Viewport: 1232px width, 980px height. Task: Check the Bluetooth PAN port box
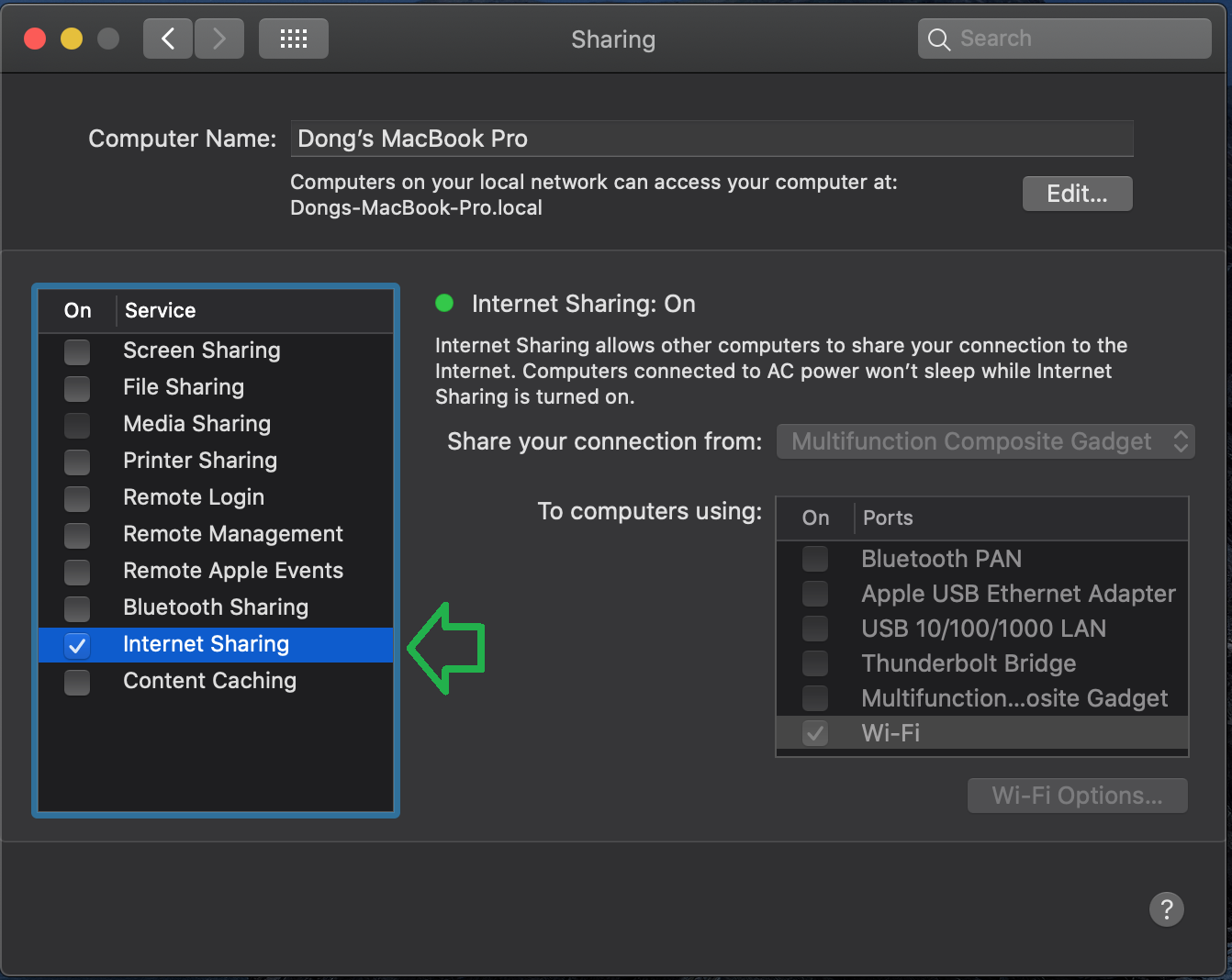(815, 559)
